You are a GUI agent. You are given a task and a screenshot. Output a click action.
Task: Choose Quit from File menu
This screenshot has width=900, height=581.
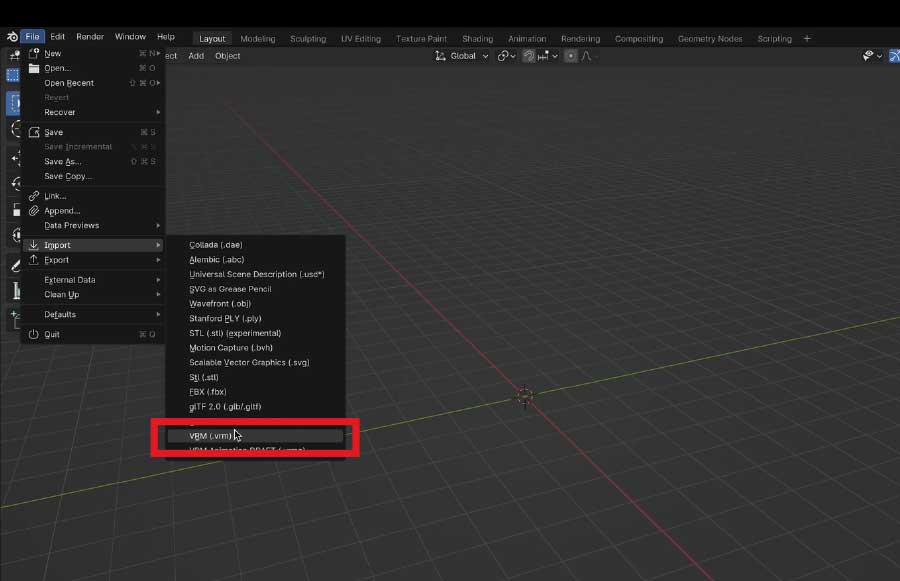click(x=92, y=334)
